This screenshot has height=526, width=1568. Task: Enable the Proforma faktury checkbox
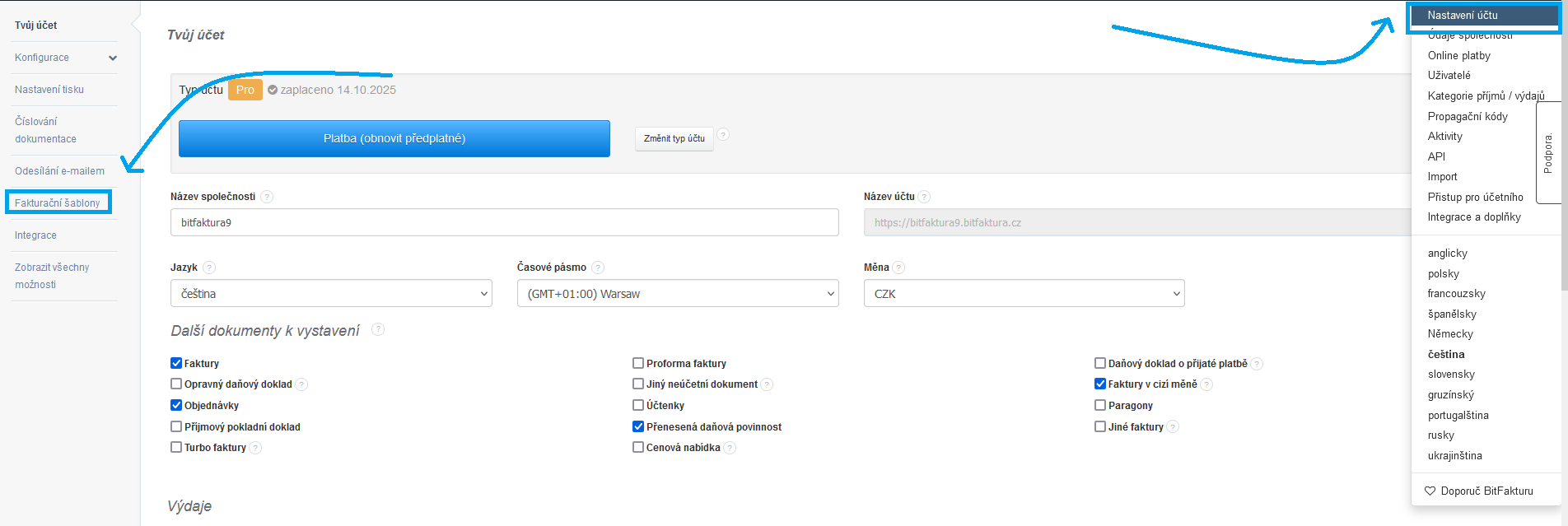pos(638,363)
